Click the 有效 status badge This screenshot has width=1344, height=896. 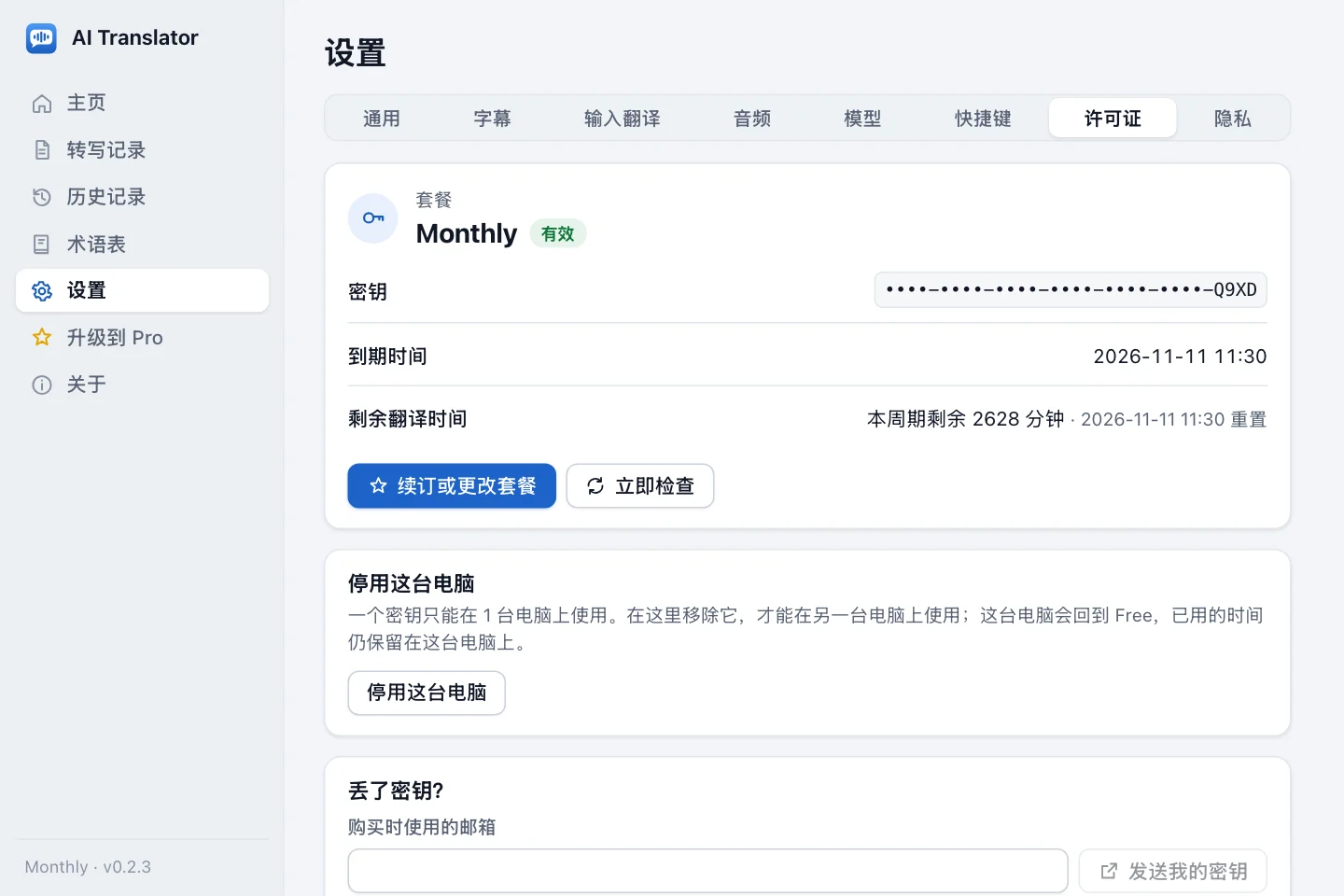pyautogui.click(x=558, y=233)
